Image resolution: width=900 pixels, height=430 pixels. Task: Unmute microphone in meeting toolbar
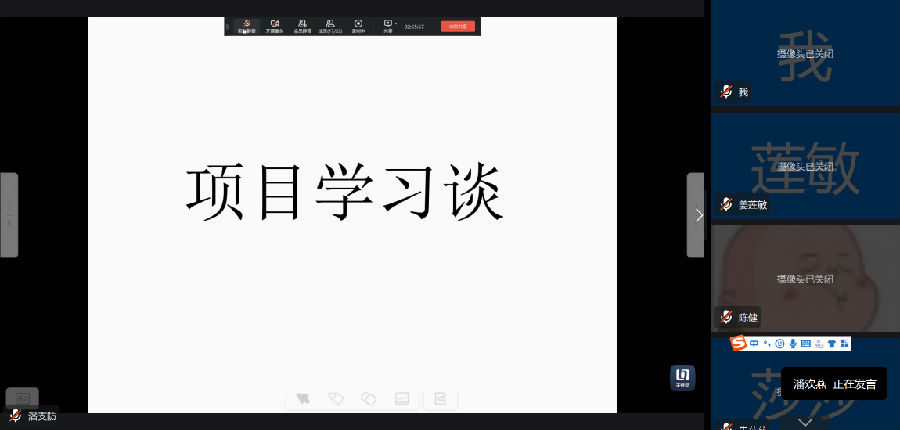(244, 25)
